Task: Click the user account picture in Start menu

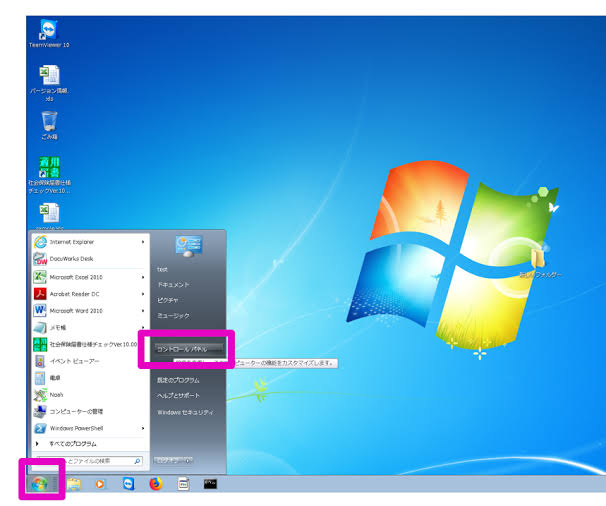Action: tap(189, 246)
